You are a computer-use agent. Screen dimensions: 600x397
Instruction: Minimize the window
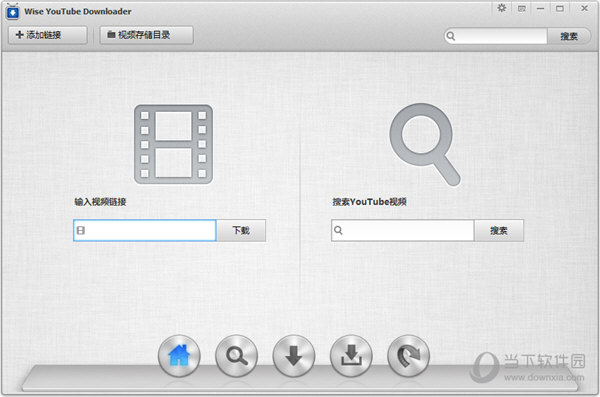click(540, 8)
